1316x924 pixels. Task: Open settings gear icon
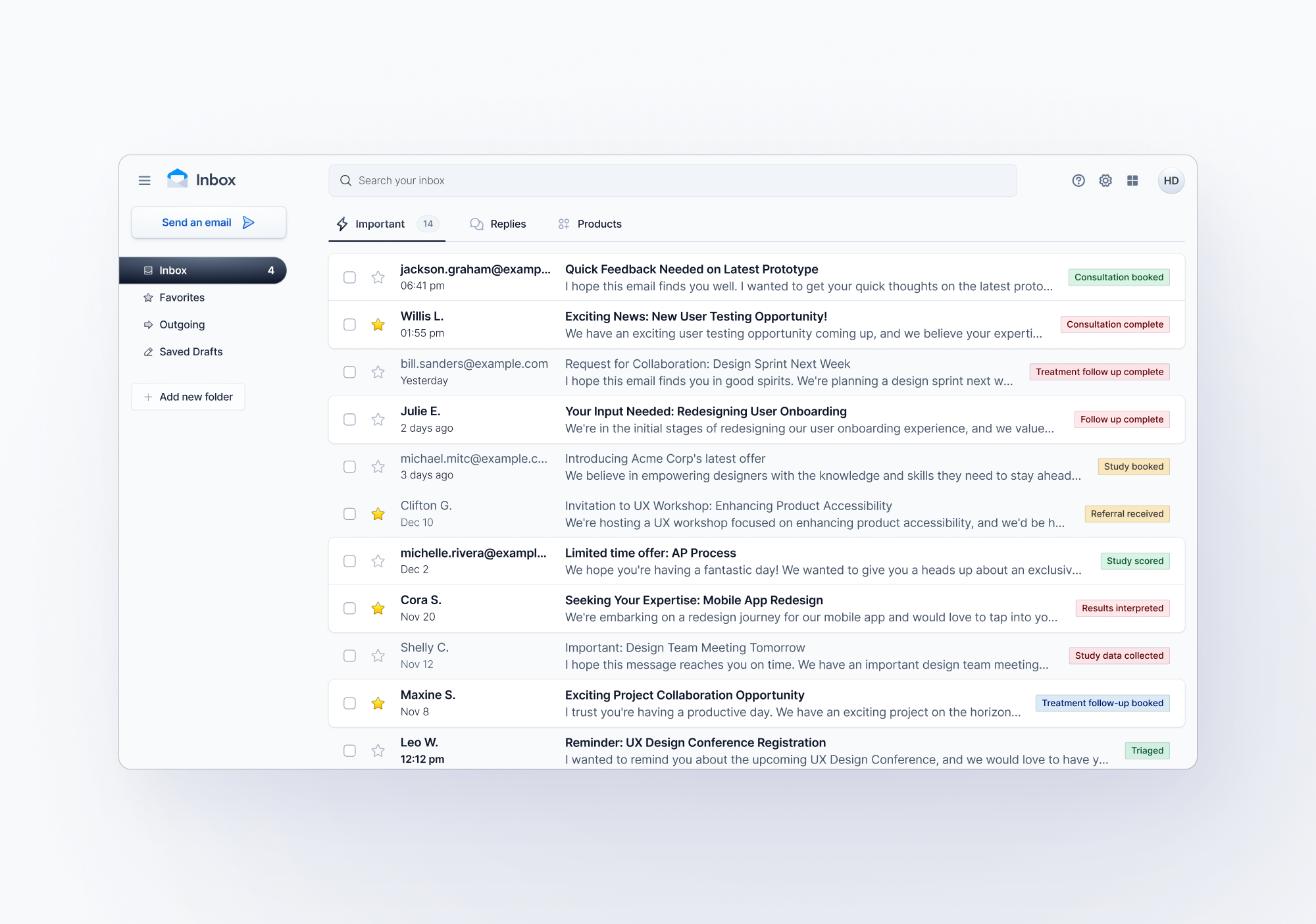pos(1105,180)
